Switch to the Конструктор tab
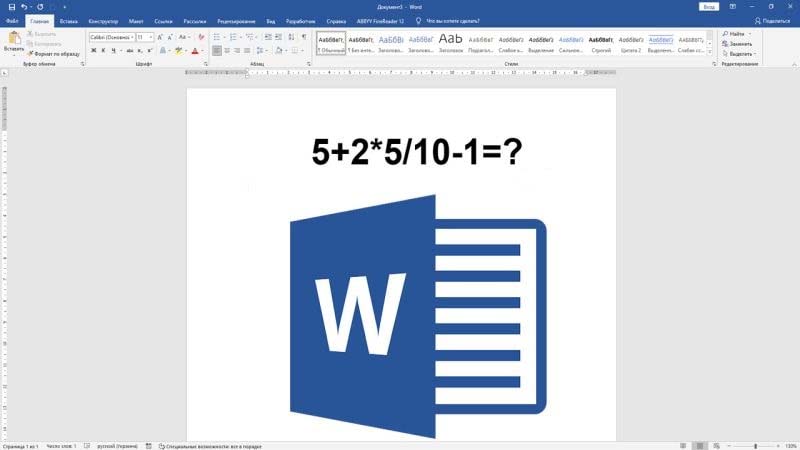Viewport: 800px width, 450px height. click(x=103, y=21)
